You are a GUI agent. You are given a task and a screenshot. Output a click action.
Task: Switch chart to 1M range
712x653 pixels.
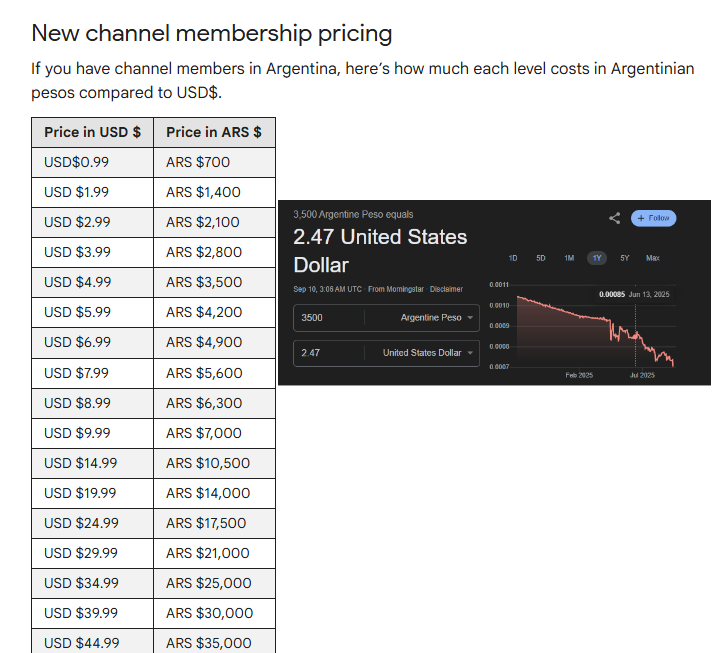(569, 258)
